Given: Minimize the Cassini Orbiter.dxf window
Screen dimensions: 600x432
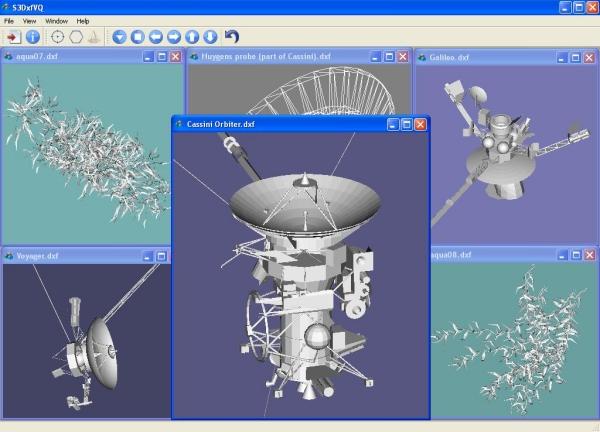Looking at the screenshot, I should 393,124.
